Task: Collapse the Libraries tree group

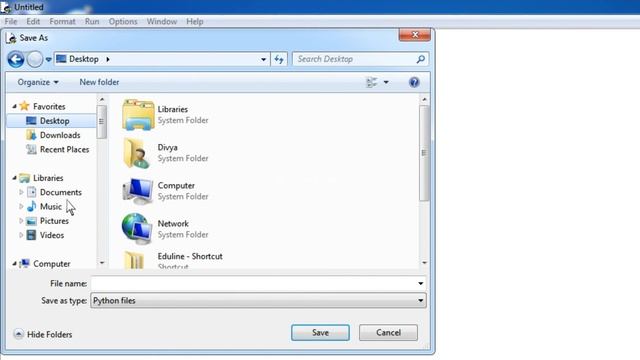Action: (14, 178)
